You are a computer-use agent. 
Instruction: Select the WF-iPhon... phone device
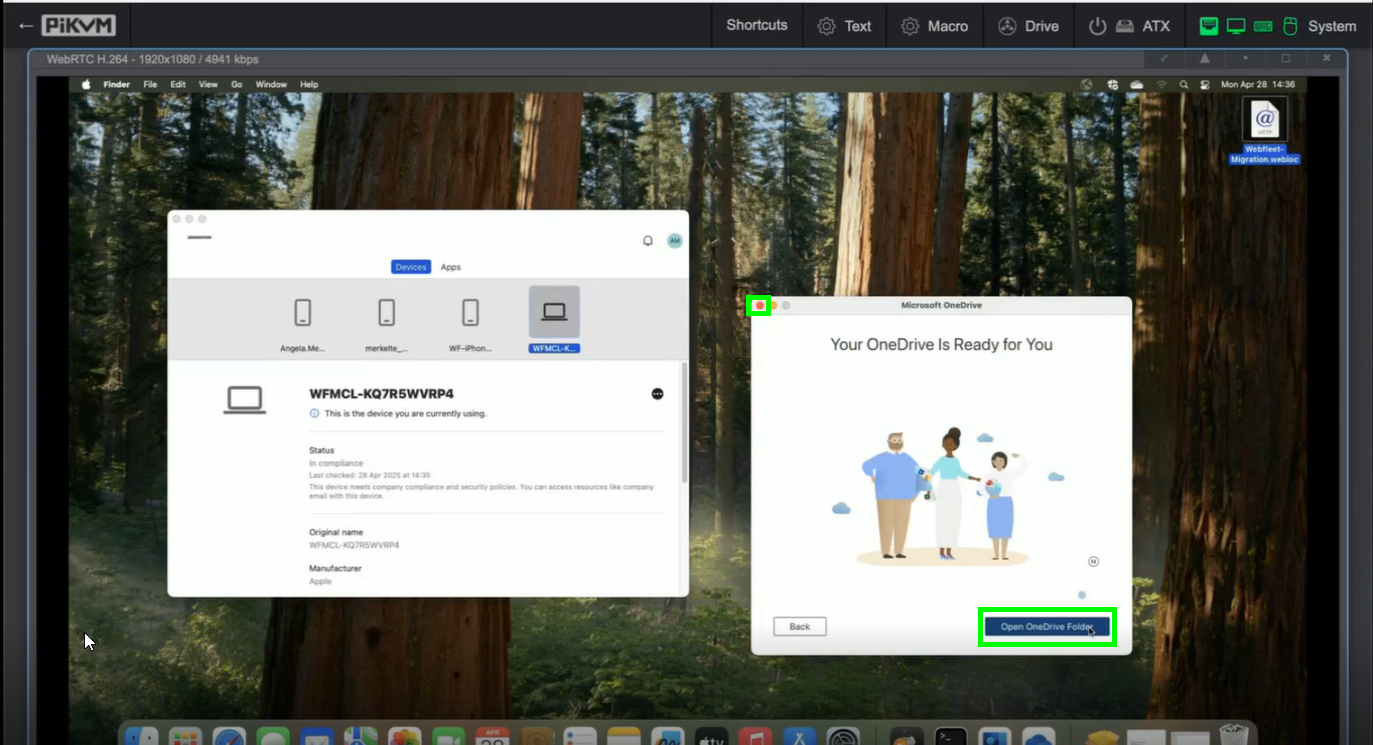pyautogui.click(x=470, y=322)
